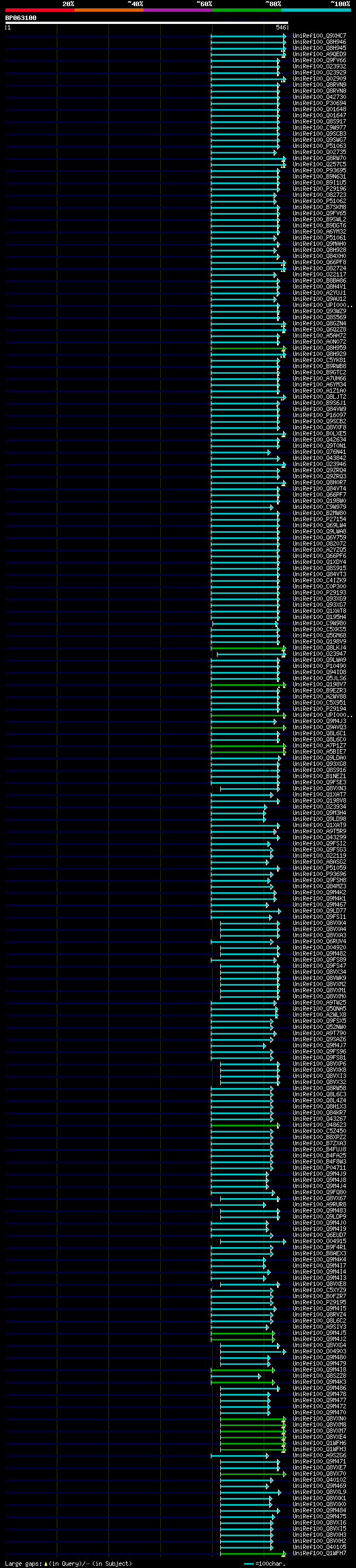Select hit label UniRef100_A5BIE7

coord(319,751)
